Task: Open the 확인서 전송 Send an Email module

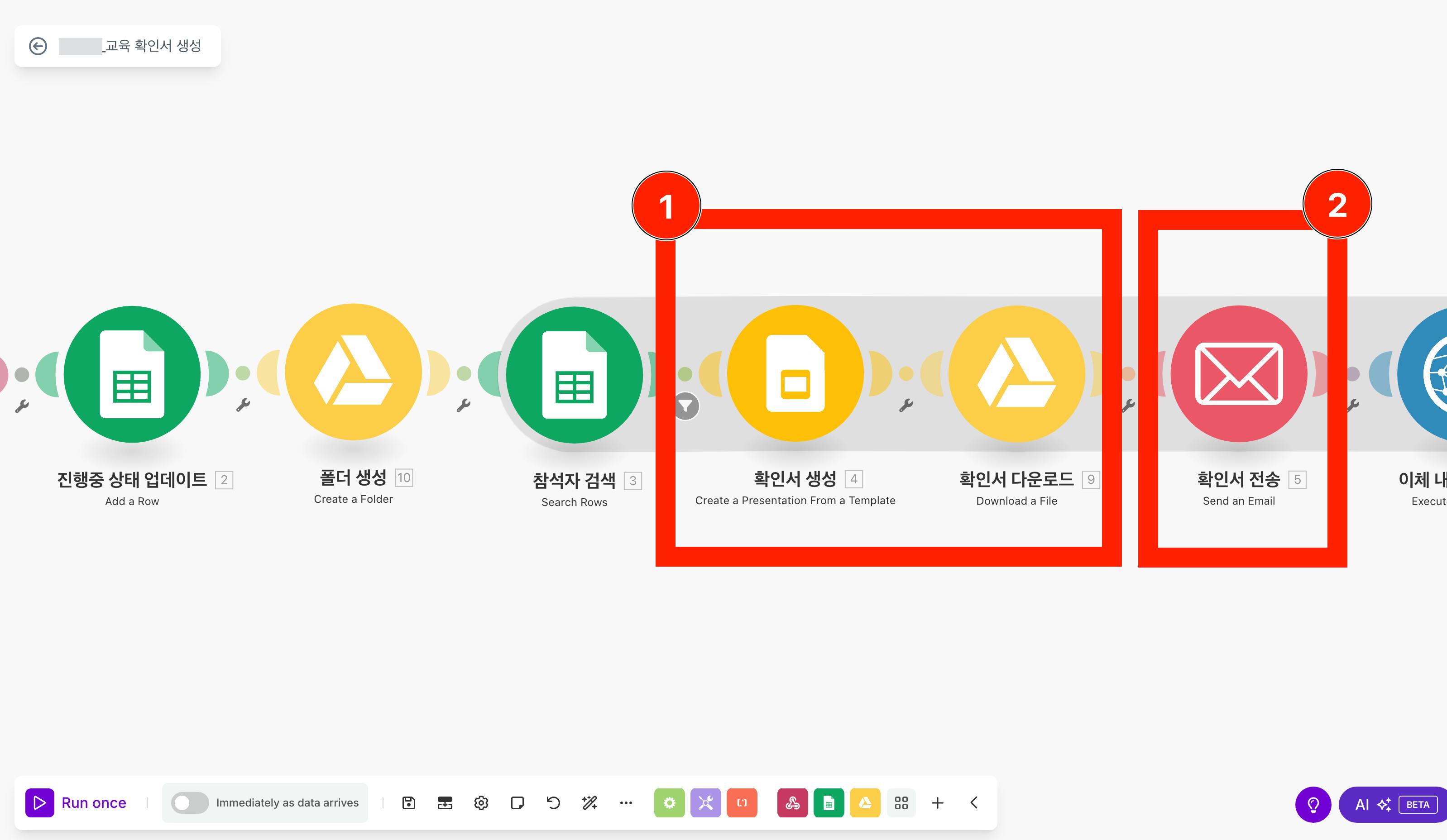Action: point(1239,374)
